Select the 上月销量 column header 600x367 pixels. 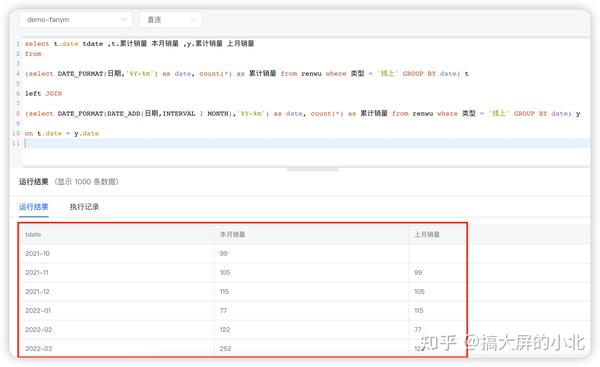(427, 235)
